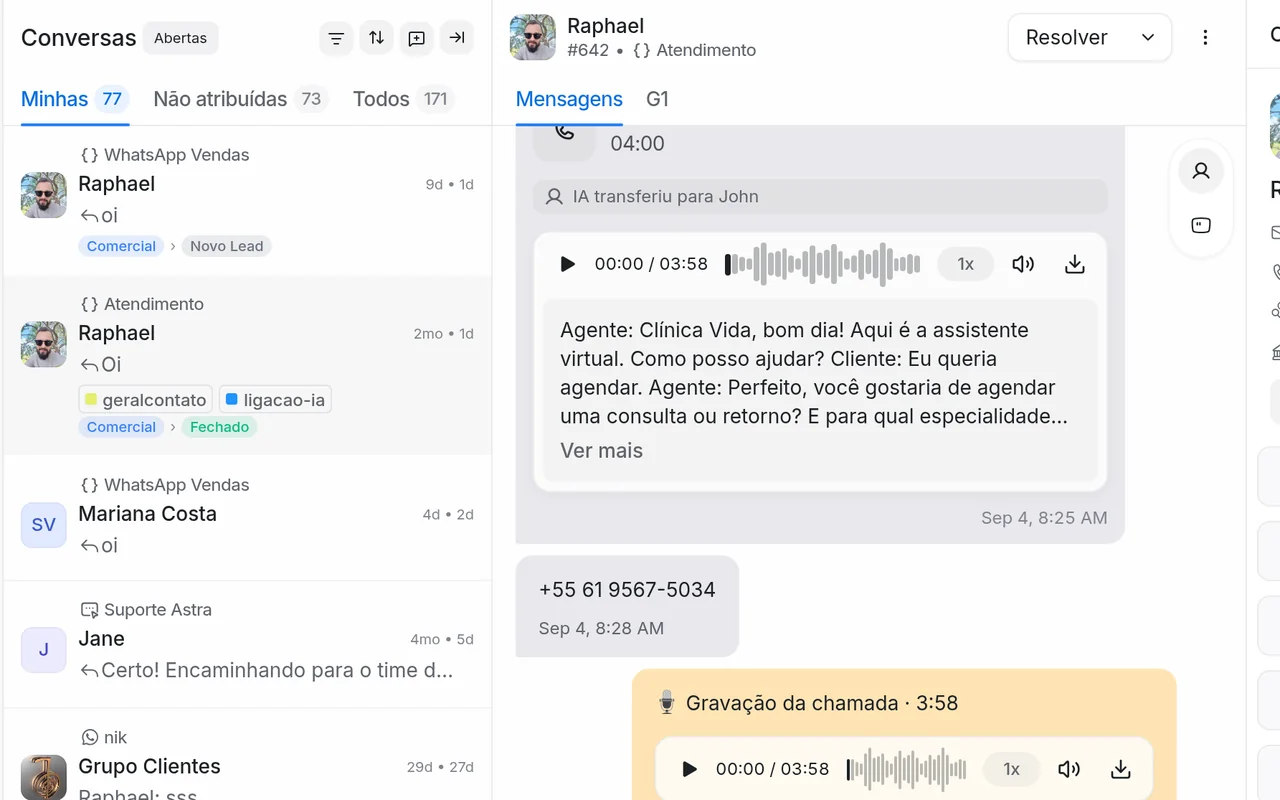Click the IA transferiu para John notice
The width and height of the screenshot is (1280, 800).
(x=820, y=197)
